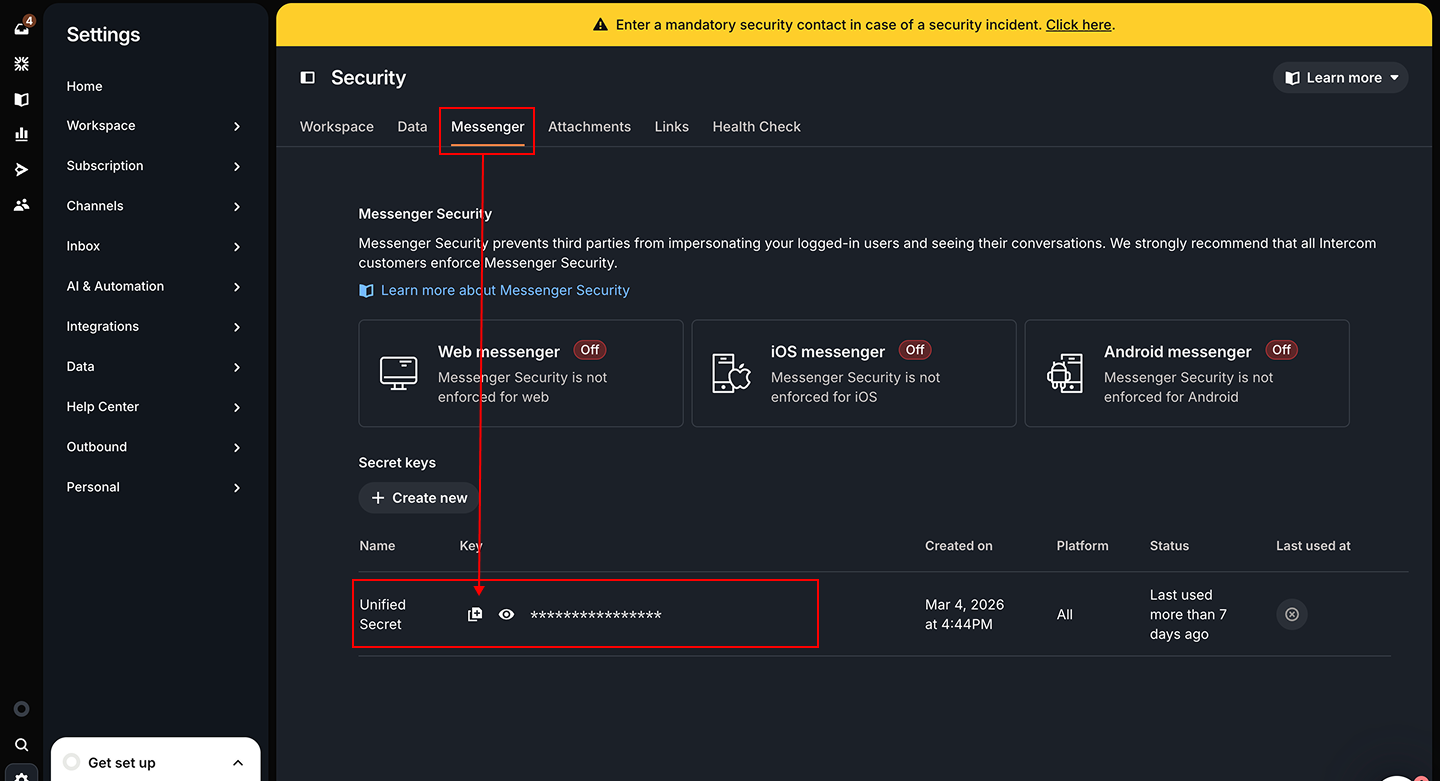Open the Inbox icon with the 4 badge

[x=22, y=27]
